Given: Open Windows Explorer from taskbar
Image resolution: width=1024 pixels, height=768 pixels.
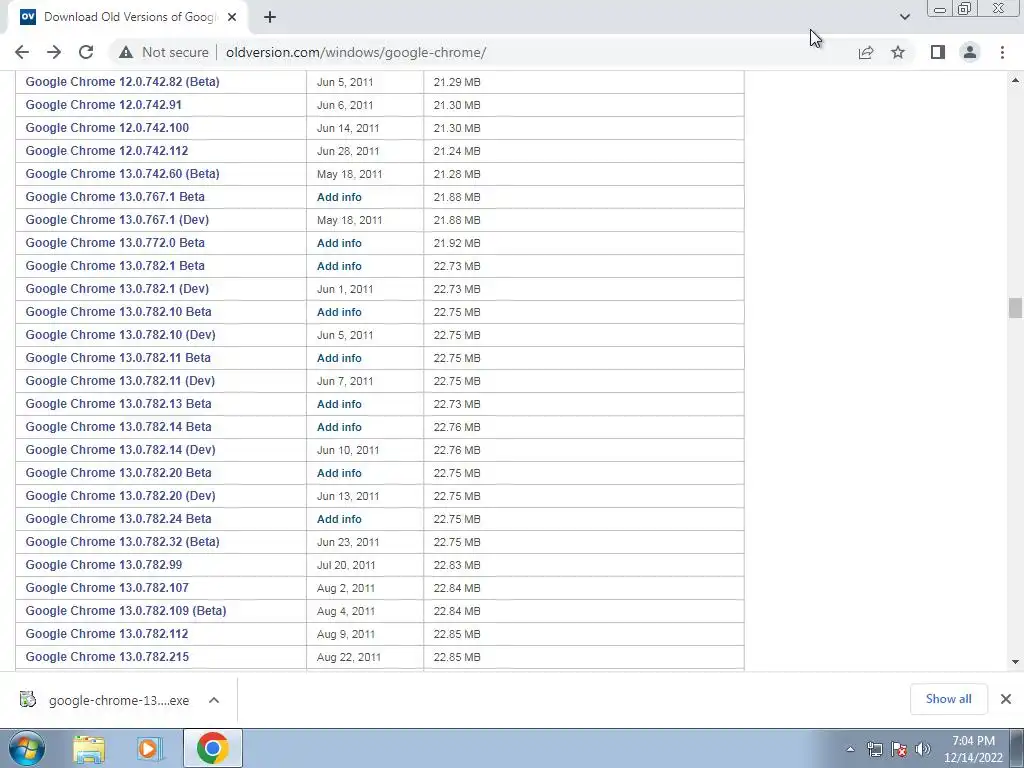Looking at the screenshot, I should (x=89, y=748).
